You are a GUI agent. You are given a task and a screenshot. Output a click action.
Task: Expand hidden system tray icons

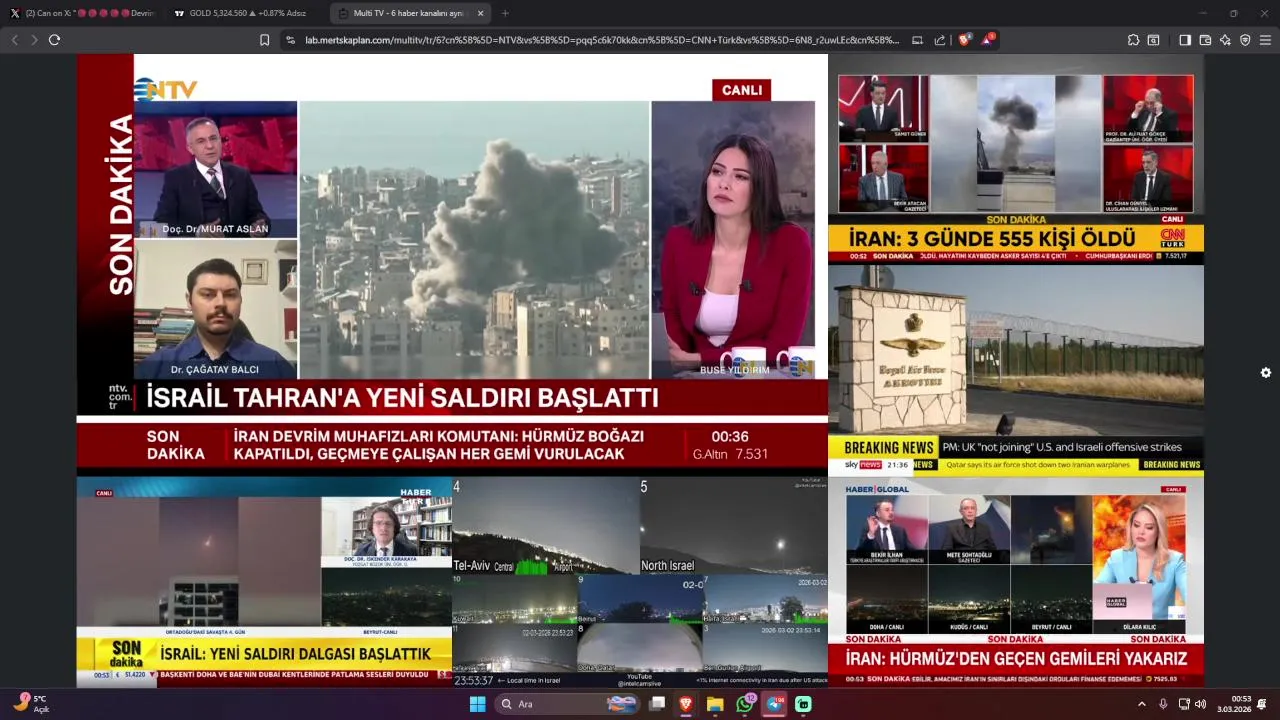point(1142,704)
